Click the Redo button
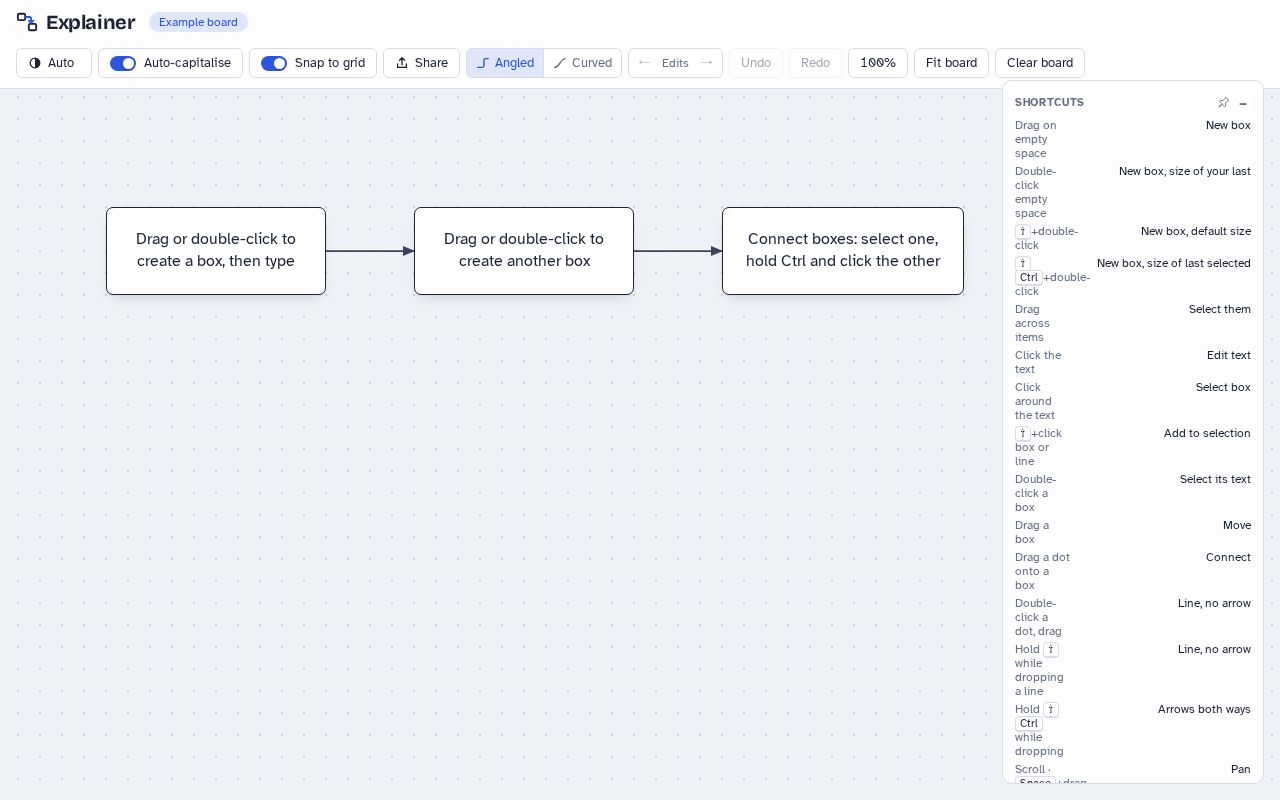The width and height of the screenshot is (1280, 800). 815,63
